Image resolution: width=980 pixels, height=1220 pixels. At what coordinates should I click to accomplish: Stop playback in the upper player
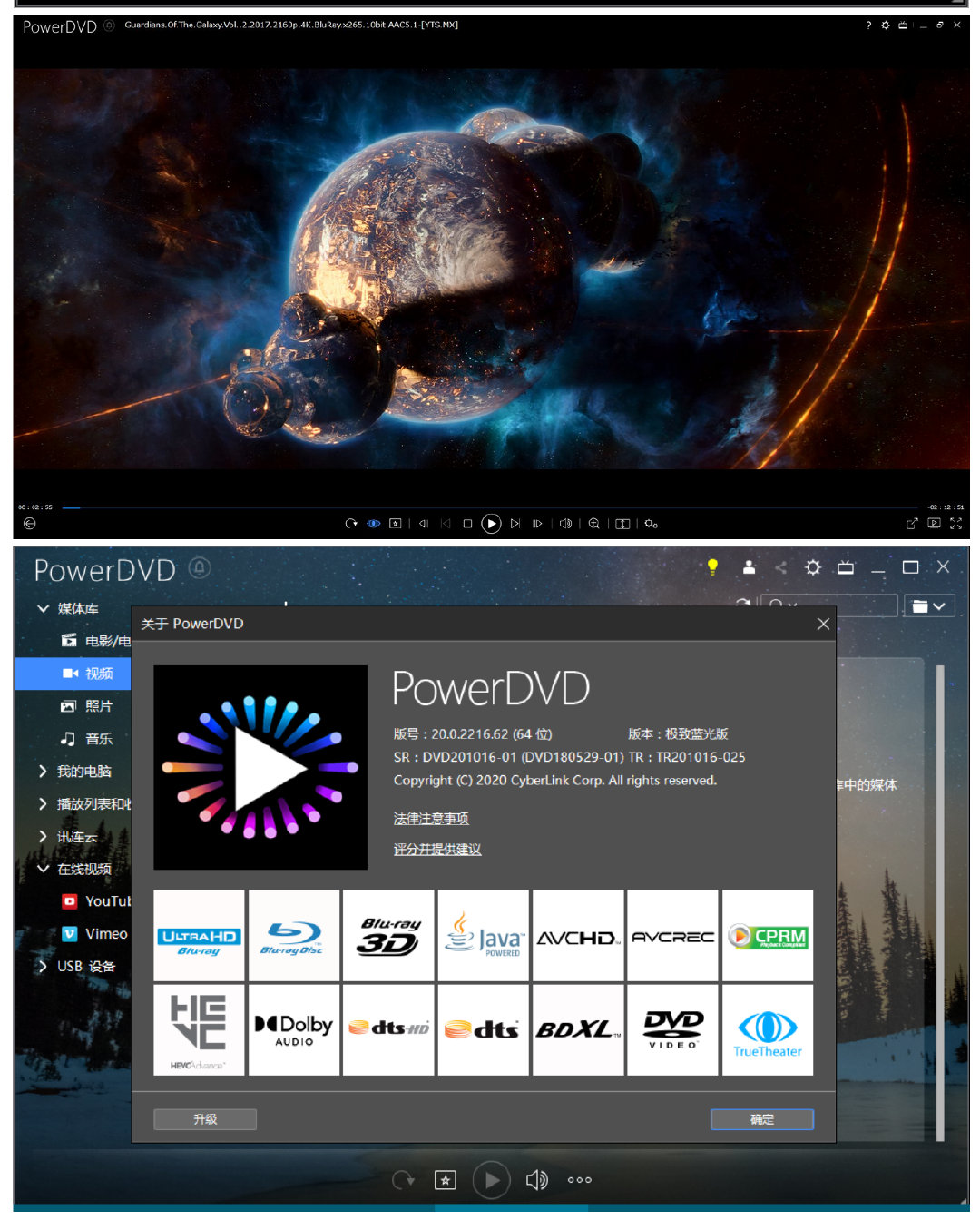[467, 524]
